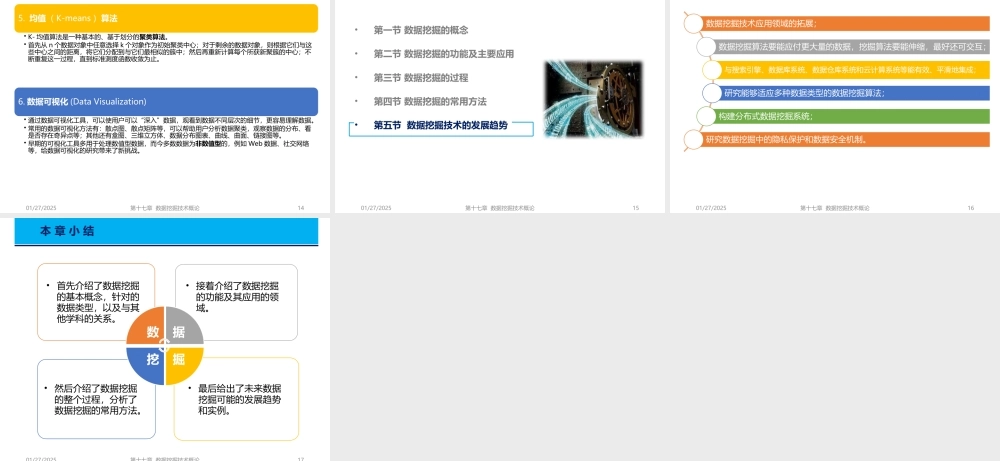Image resolution: width=1000 pixels, height=461 pixels.
Task: Click the vault data-stream picture on slide 15
Action: pos(593,99)
